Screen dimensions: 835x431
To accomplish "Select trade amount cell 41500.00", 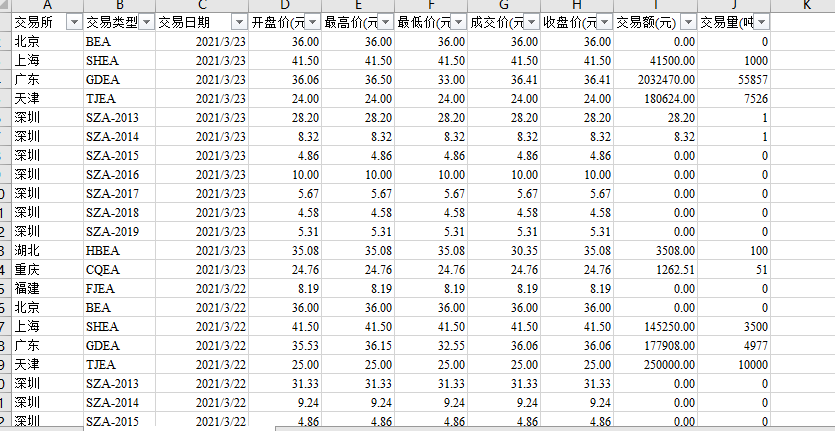I will click(x=656, y=61).
